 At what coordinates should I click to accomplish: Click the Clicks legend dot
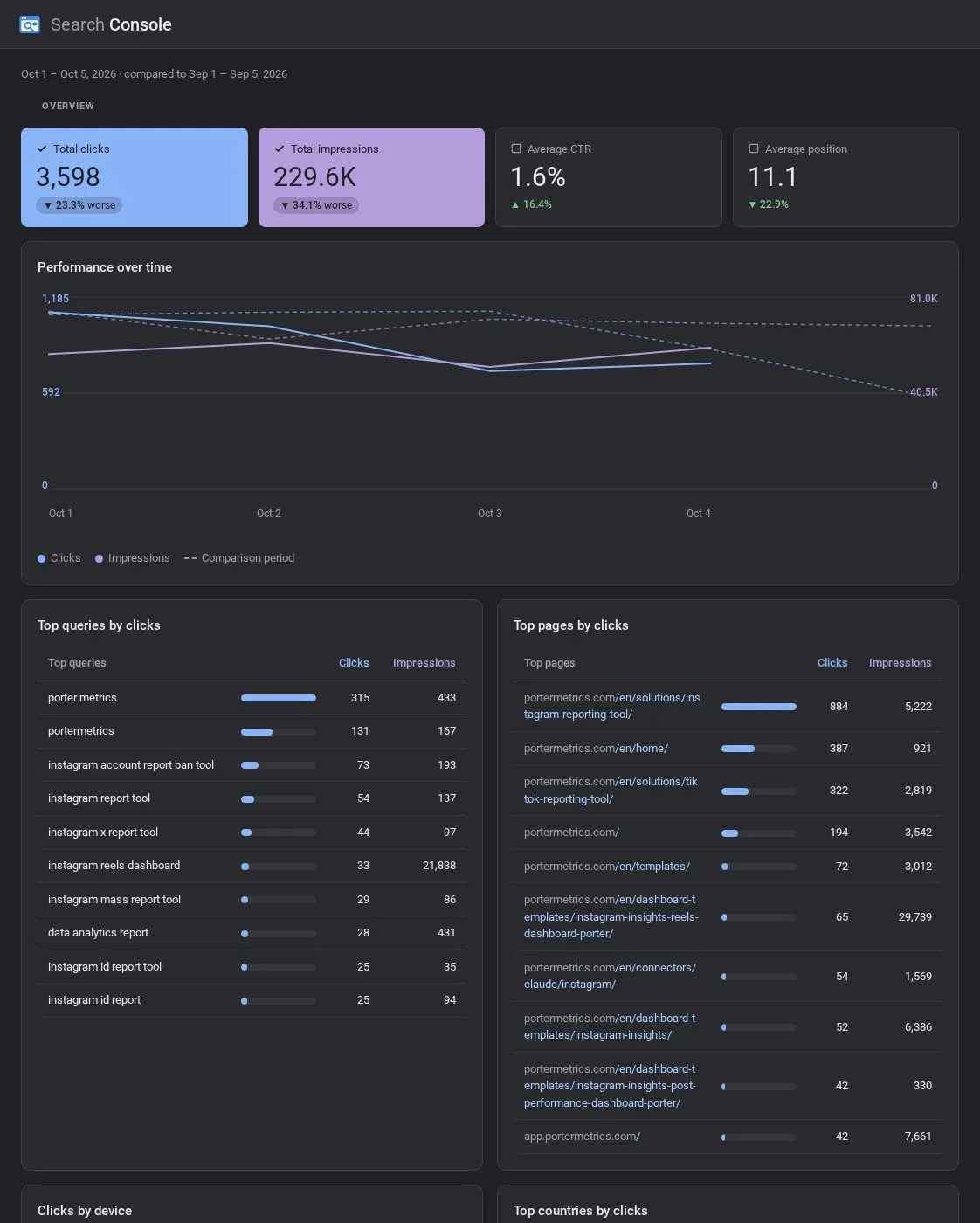pyautogui.click(x=41, y=558)
